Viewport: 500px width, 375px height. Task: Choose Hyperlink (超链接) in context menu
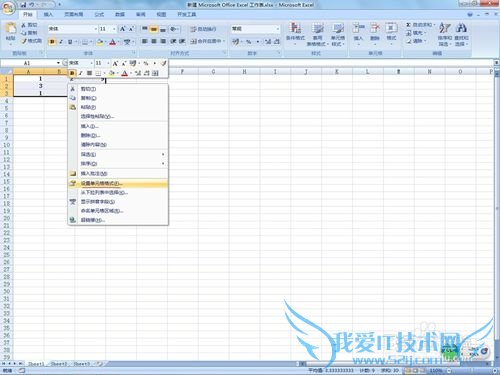click(x=118, y=220)
